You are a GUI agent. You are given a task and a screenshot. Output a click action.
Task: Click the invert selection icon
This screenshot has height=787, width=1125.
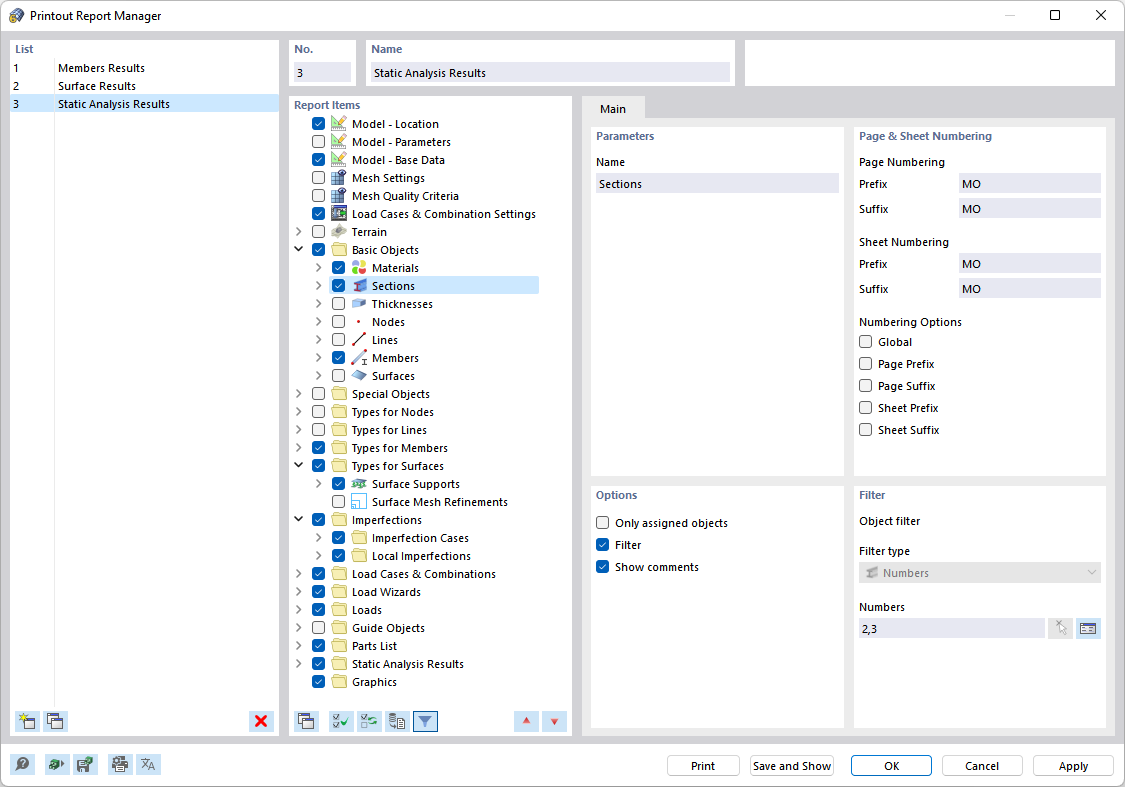click(369, 721)
